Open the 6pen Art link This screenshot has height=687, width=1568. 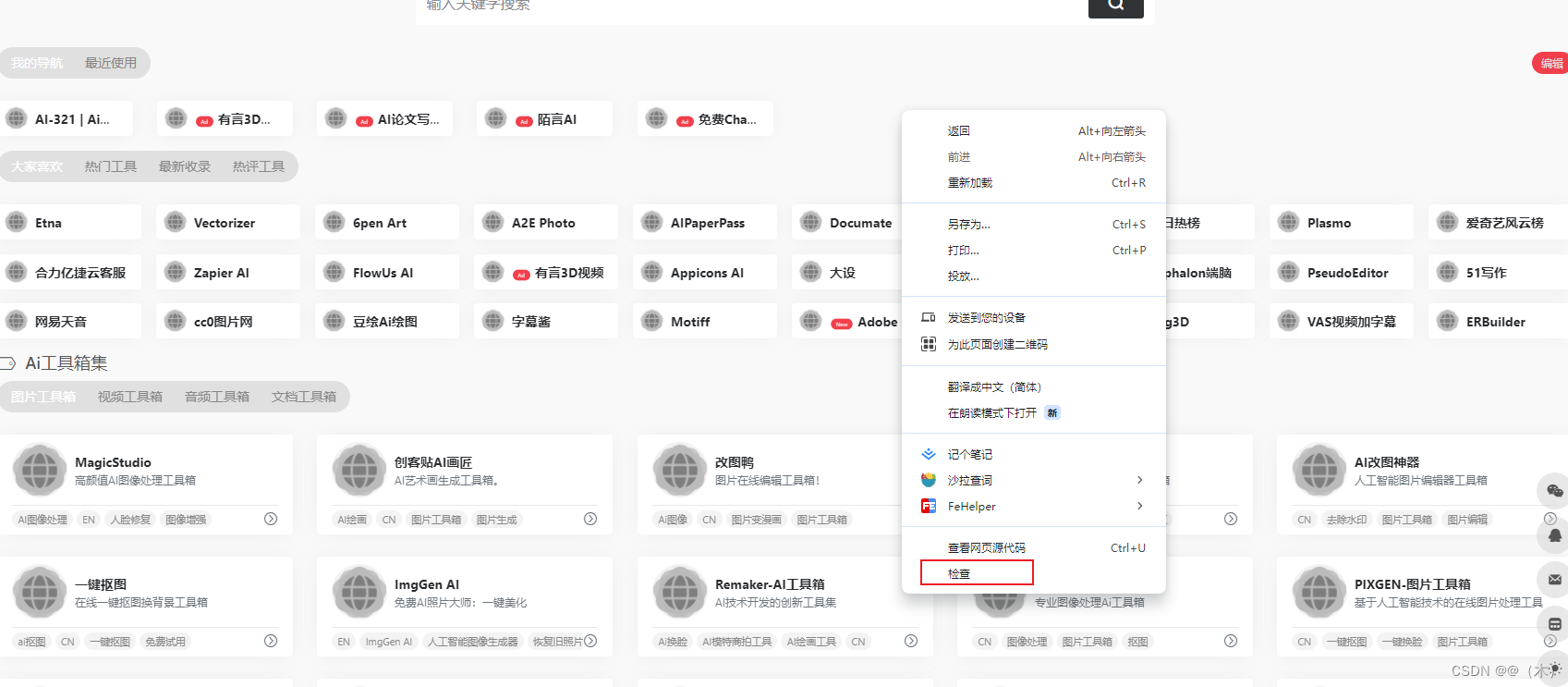point(387,222)
